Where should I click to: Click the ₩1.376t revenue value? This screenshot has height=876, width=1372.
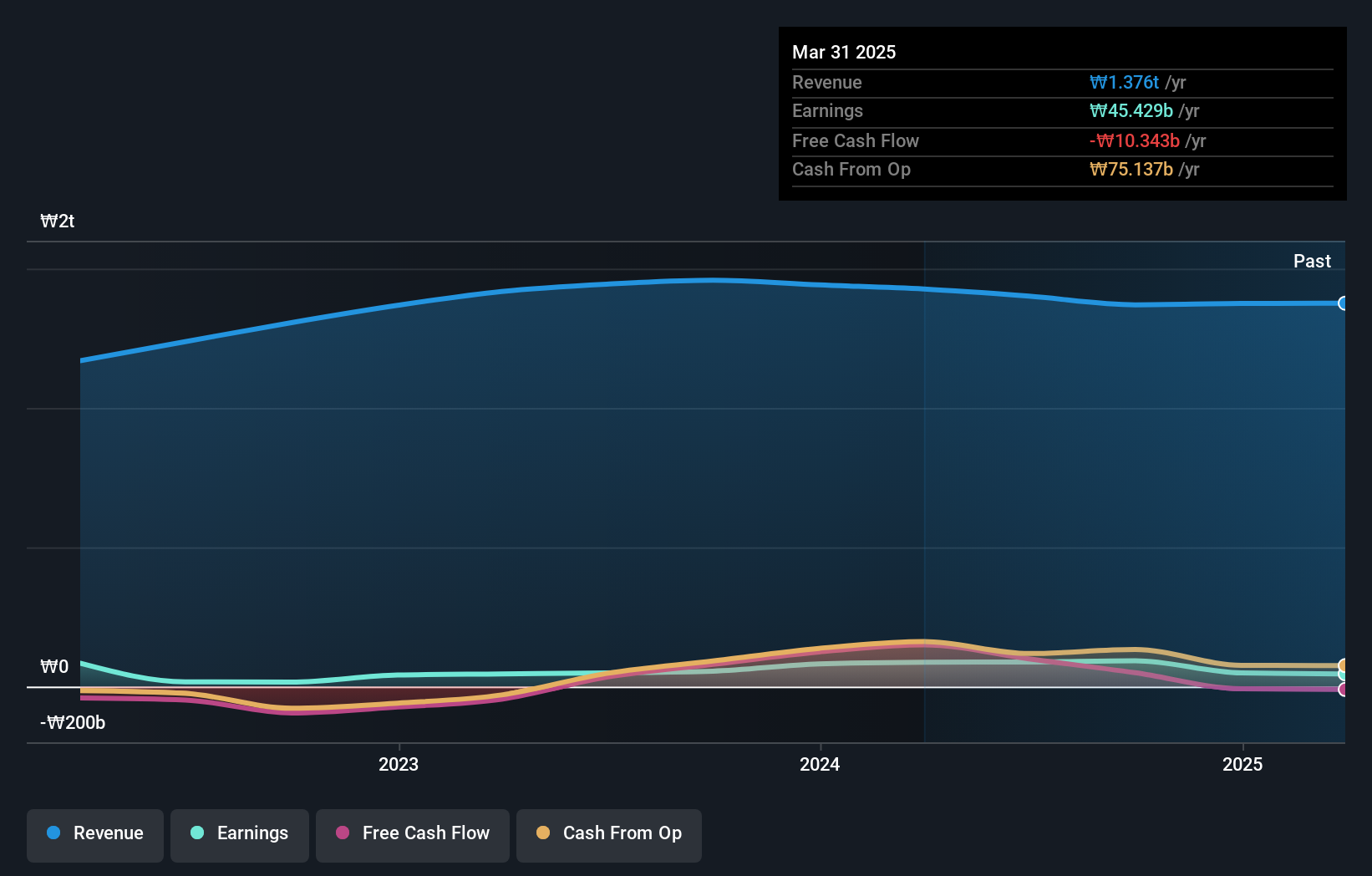1124,82
